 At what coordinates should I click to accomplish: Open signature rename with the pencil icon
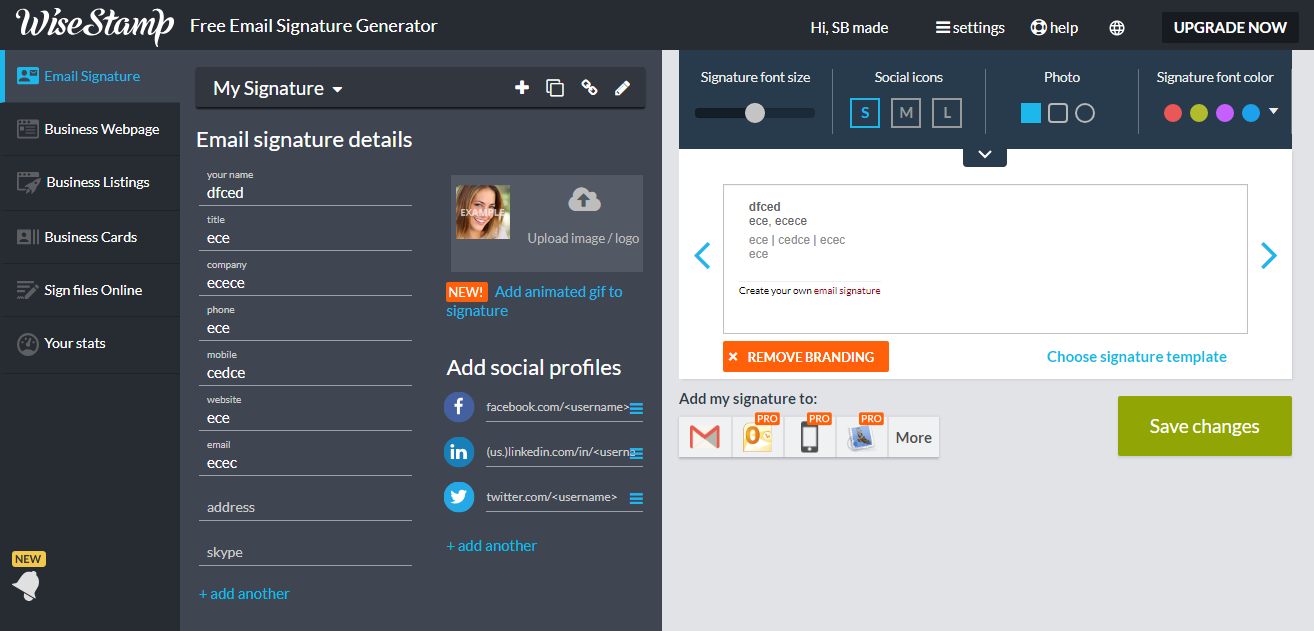(623, 88)
